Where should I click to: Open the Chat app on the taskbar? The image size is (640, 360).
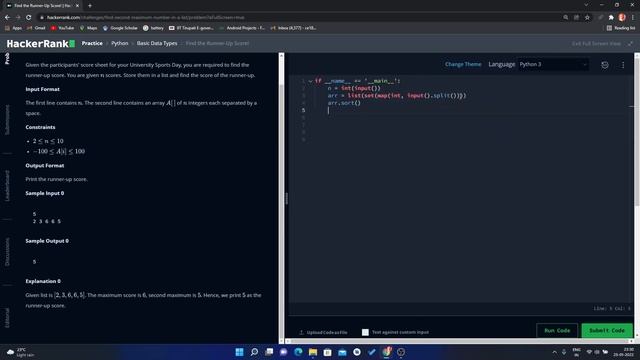[x=284, y=352]
